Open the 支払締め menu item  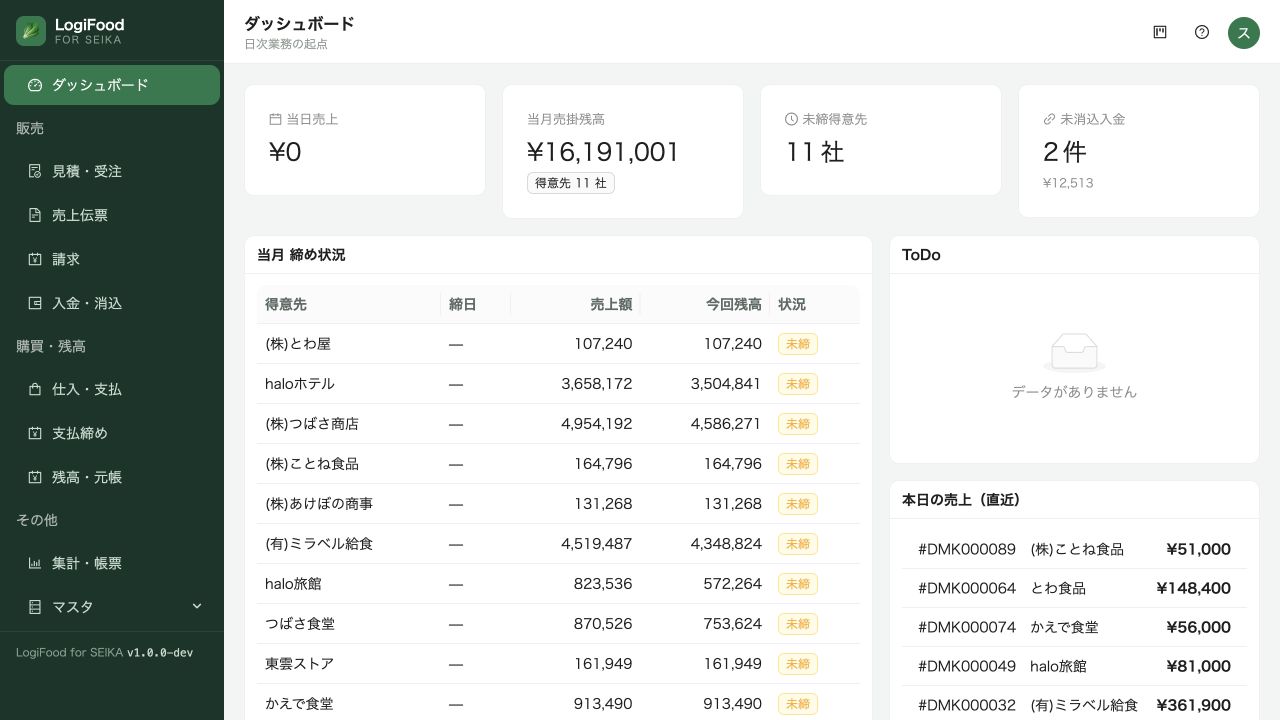[112, 433]
